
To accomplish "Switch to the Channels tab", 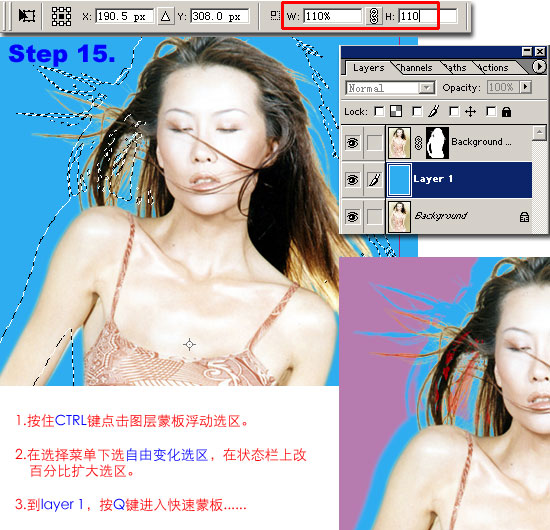I will coord(414,67).
